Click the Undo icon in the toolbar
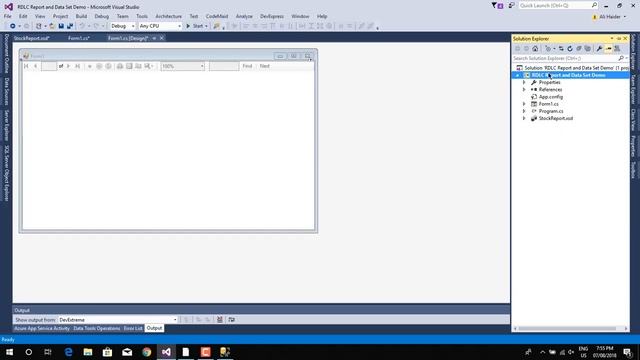640x360 pixels. click(82, 26)
